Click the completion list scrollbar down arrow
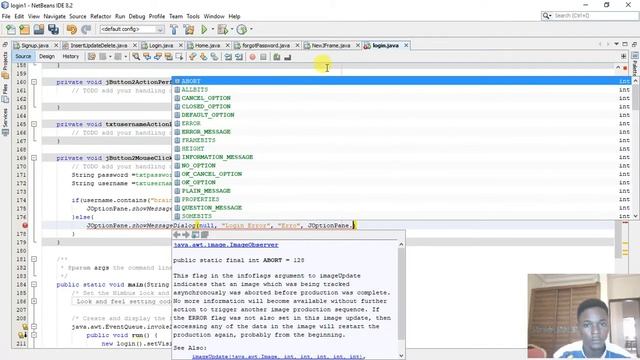640x360 pixels. coord(636,216)
